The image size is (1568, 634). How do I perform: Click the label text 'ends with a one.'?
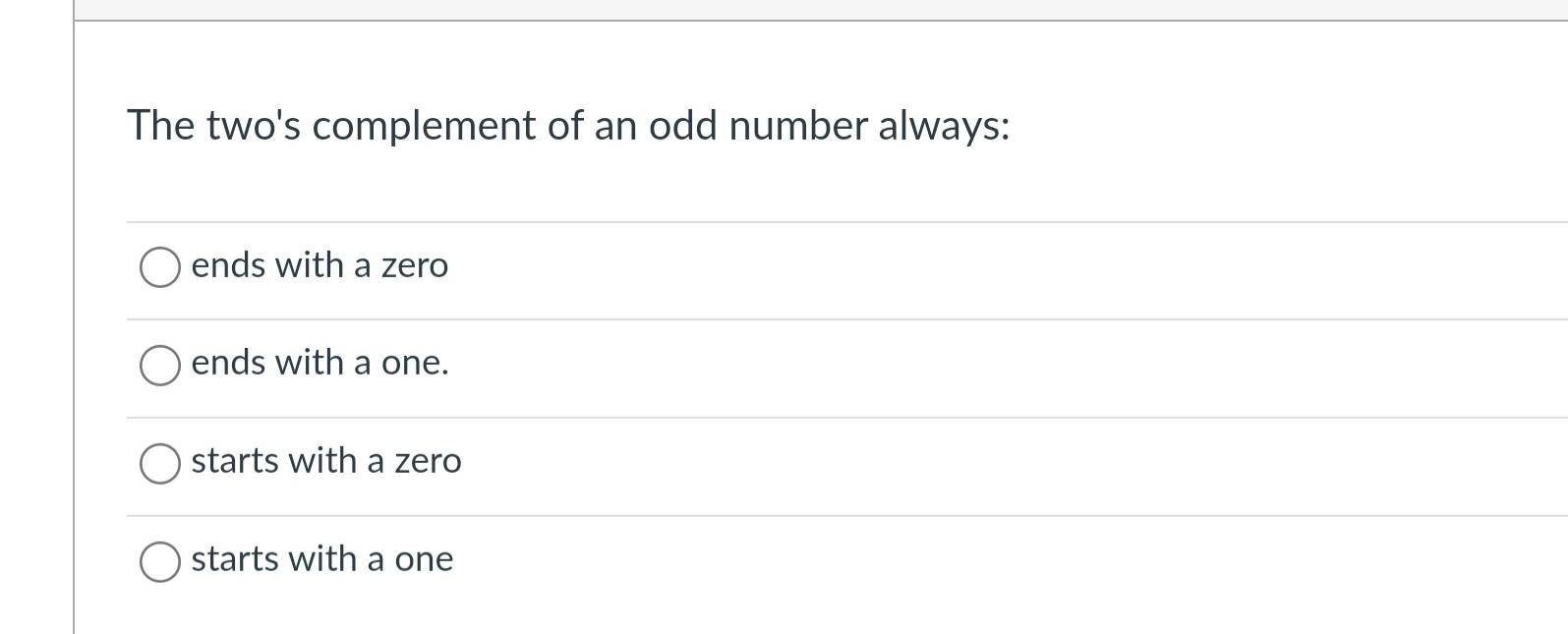click(319, 365)
